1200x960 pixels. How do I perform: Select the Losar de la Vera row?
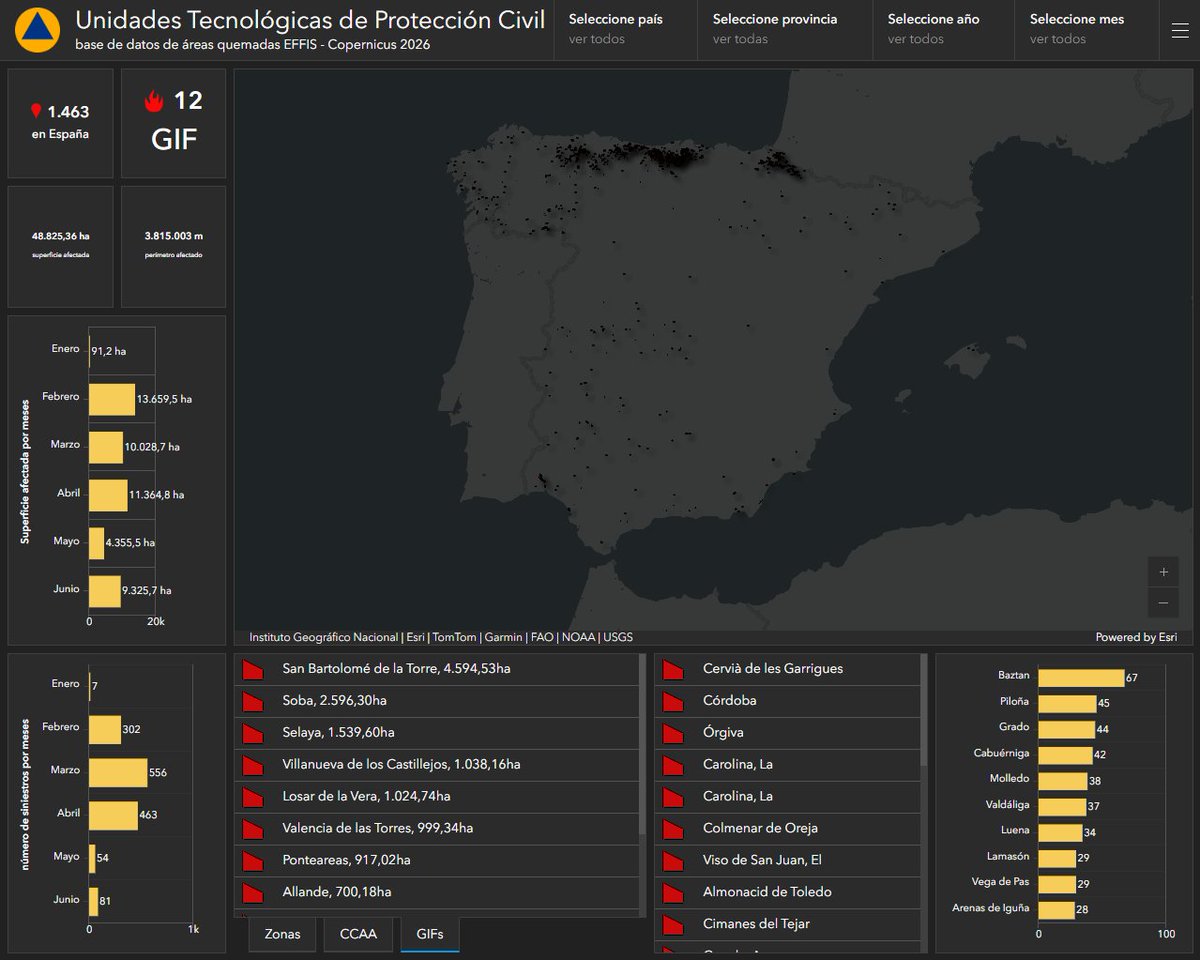[x=437, y=797]
